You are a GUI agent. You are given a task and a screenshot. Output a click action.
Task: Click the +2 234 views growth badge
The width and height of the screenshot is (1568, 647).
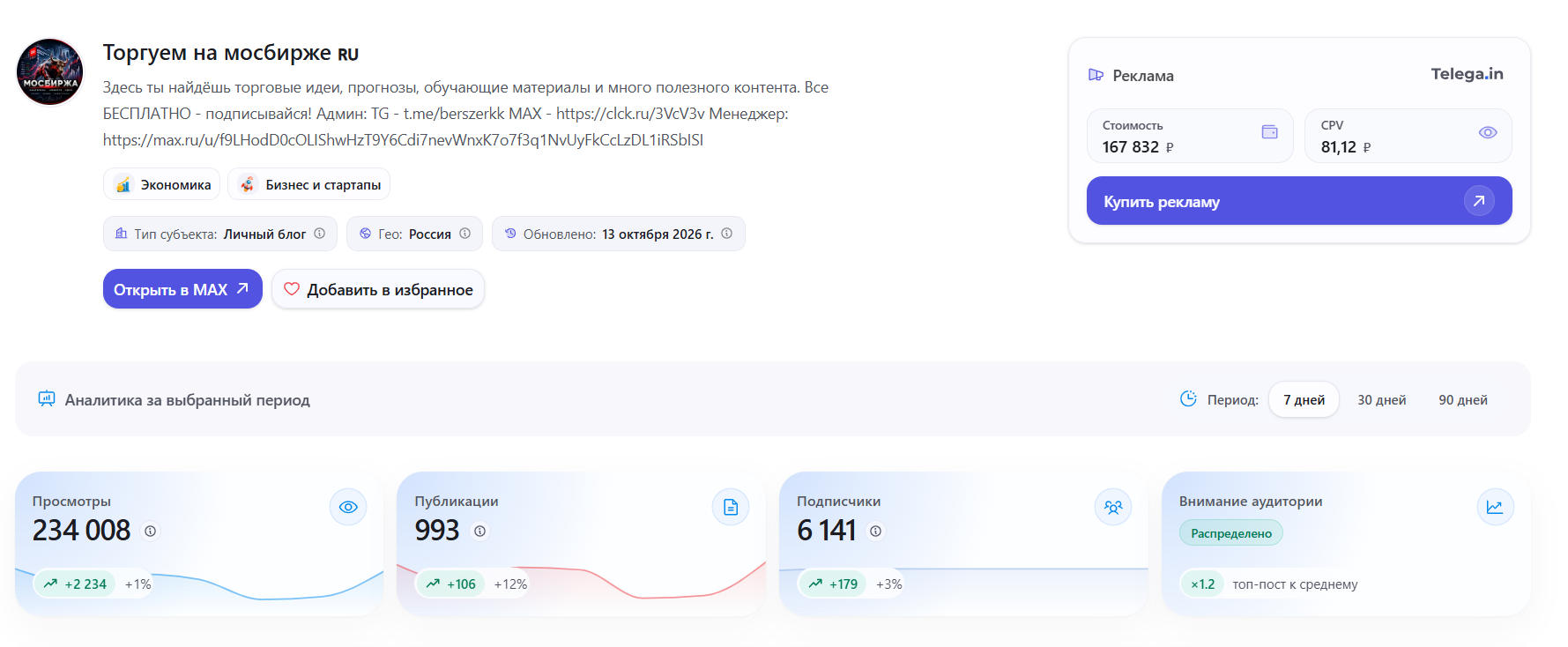point(75,584)
